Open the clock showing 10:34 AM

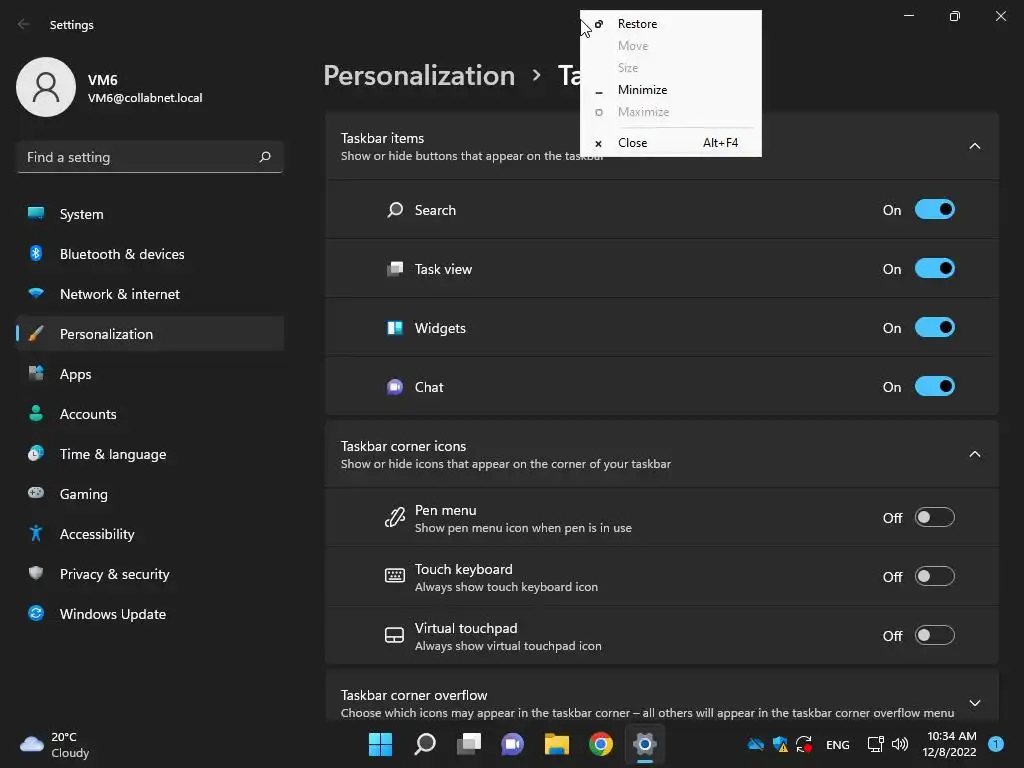[x=950, y=744]
